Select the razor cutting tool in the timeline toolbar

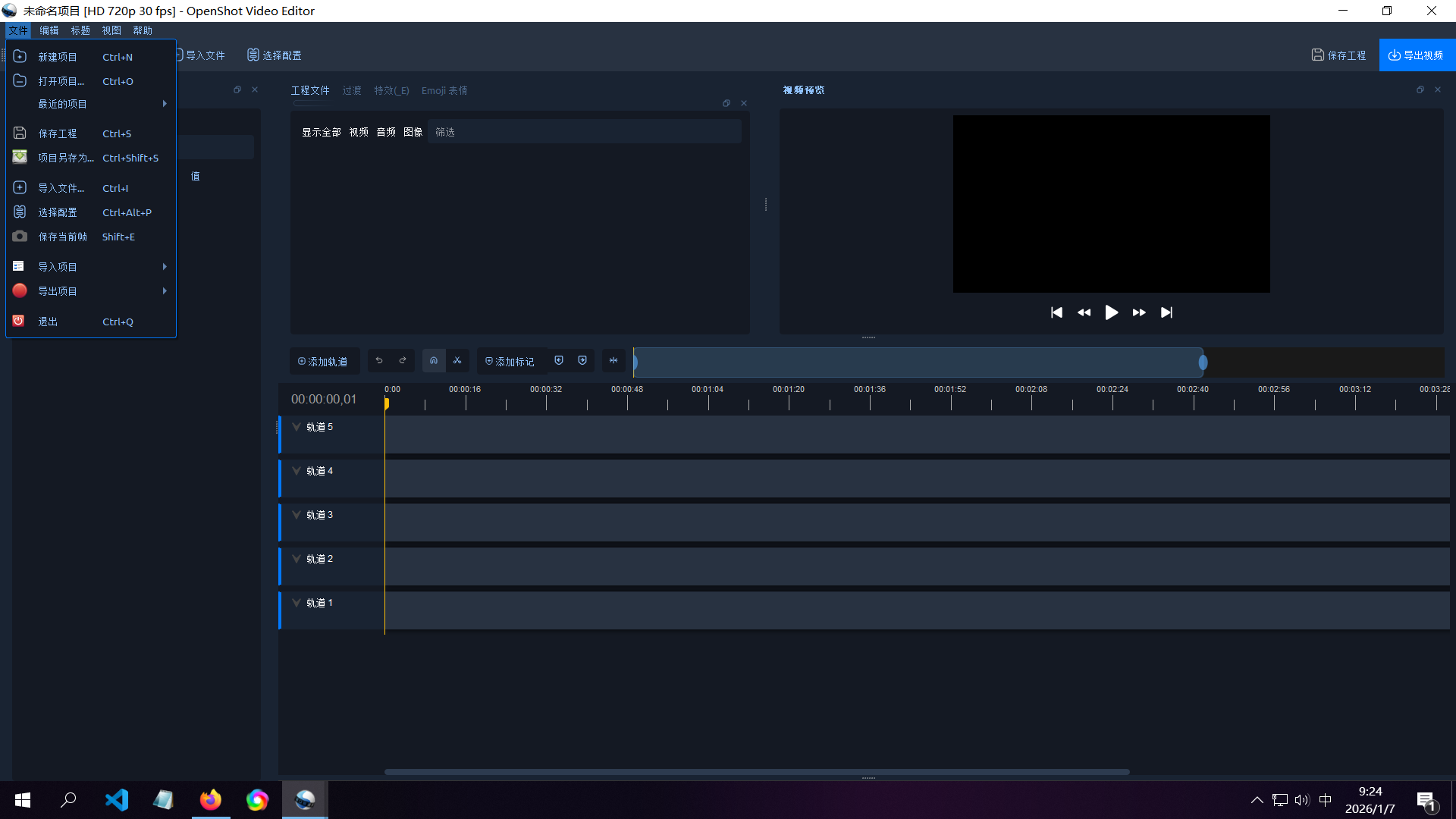[x=457, y=361]
